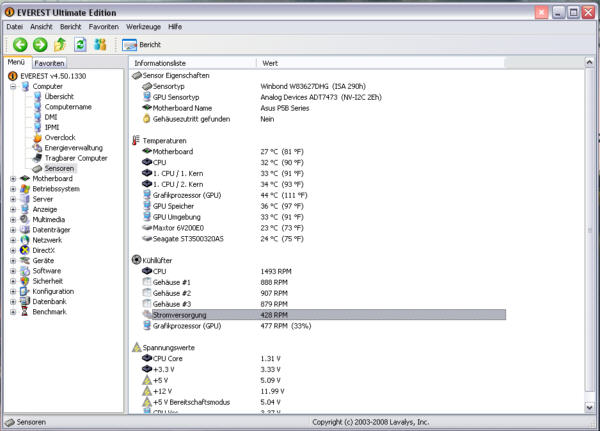Select IPMI in the tree

point(52,127)
